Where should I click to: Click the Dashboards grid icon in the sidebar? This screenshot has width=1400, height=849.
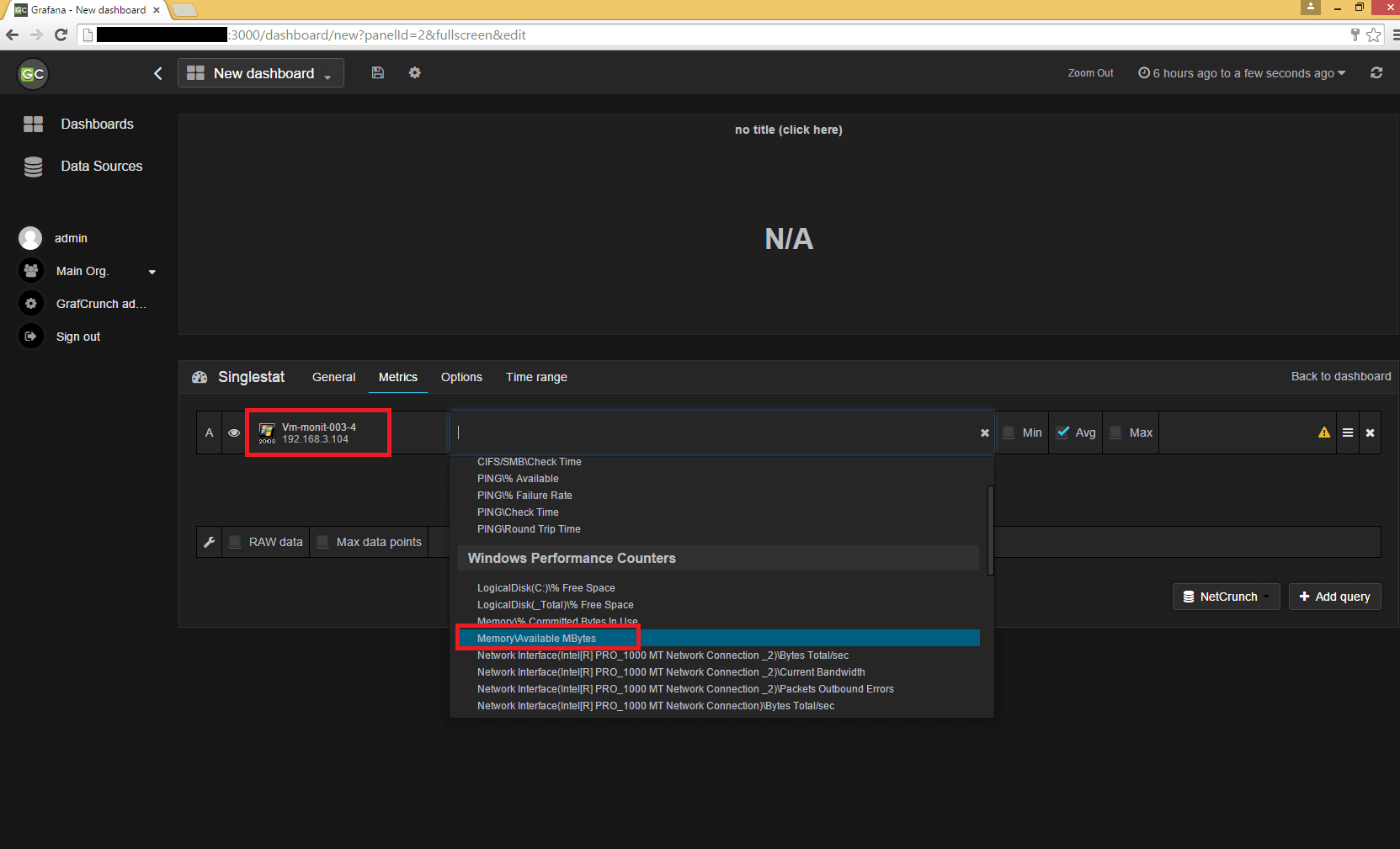33,124
